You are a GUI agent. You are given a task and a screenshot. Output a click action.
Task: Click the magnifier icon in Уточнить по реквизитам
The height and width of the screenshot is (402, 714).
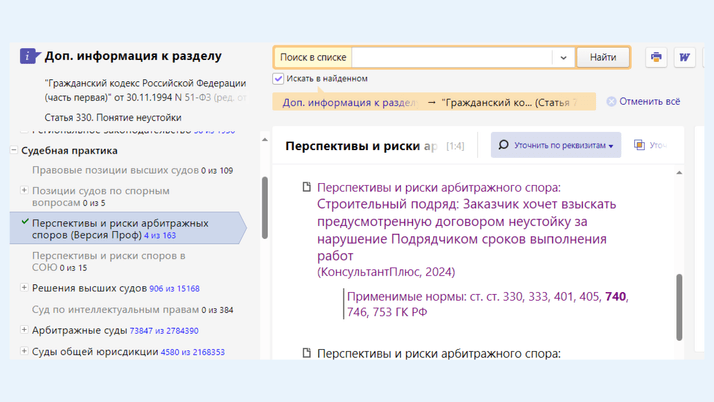tap(503, 145)
